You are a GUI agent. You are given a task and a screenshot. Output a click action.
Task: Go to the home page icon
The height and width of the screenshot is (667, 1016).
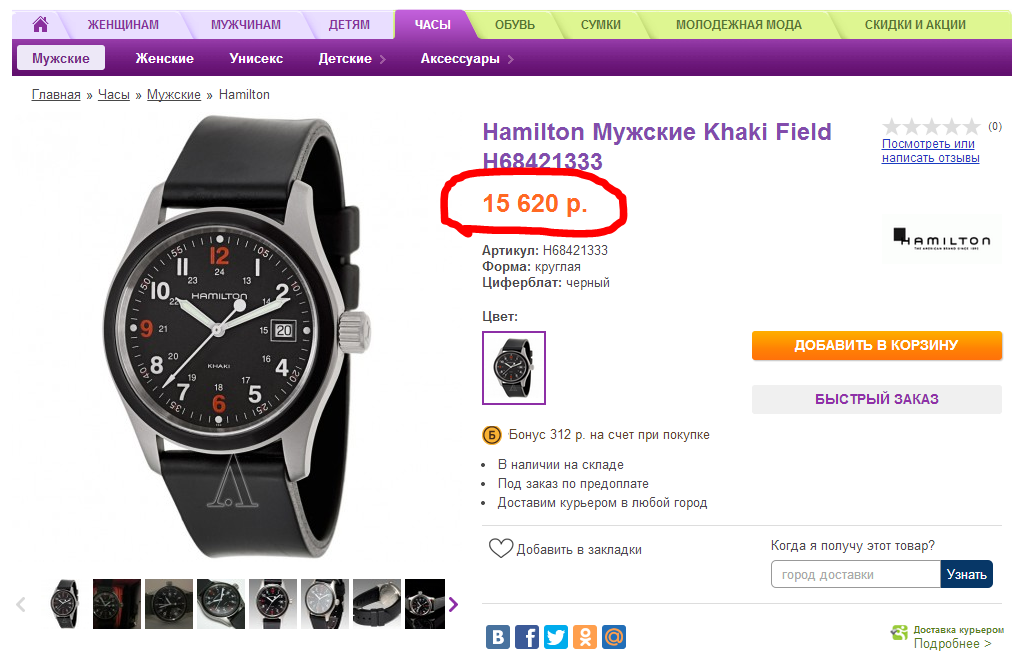[40, 24]
